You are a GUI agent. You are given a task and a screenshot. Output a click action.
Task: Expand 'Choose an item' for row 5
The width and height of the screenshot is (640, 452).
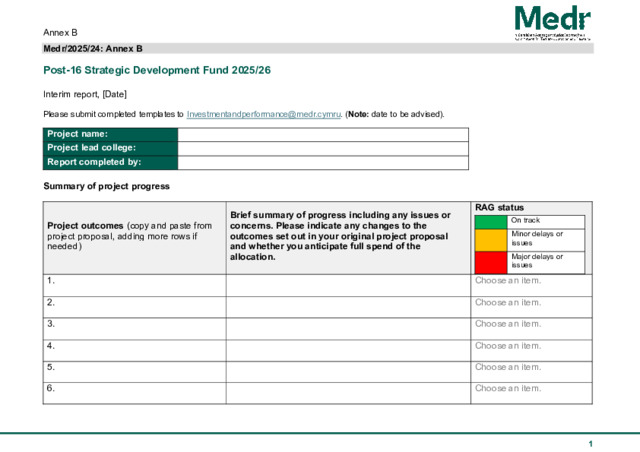point(508,367)
